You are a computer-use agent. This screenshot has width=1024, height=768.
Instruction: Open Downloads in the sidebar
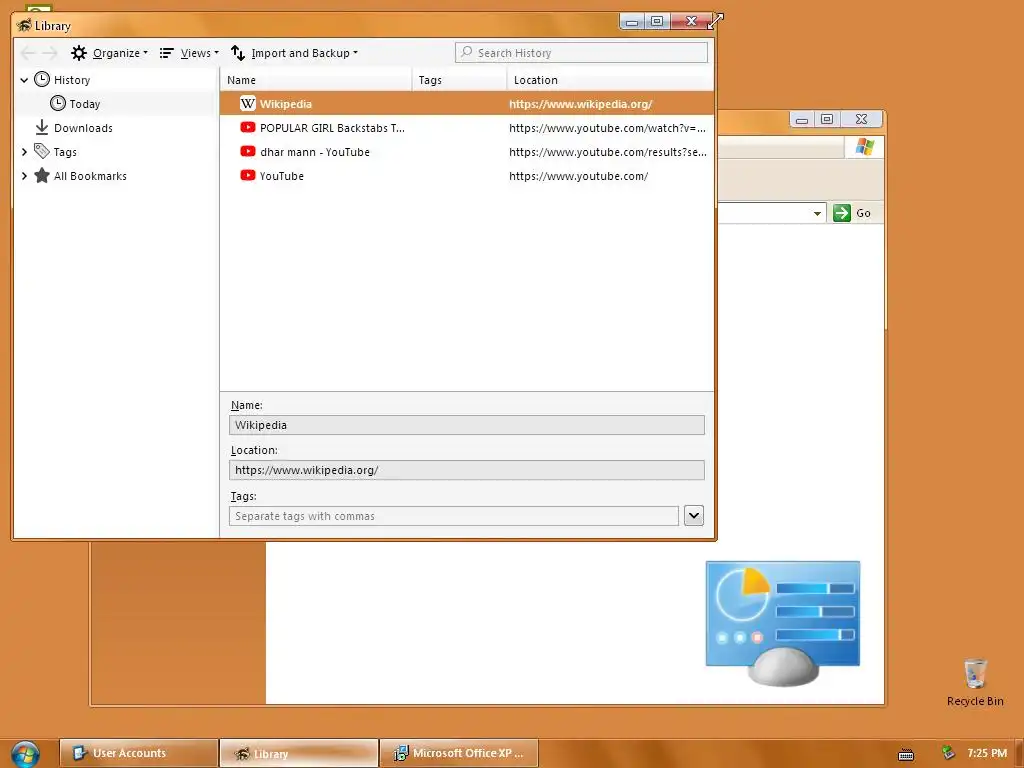coord(83,128)
